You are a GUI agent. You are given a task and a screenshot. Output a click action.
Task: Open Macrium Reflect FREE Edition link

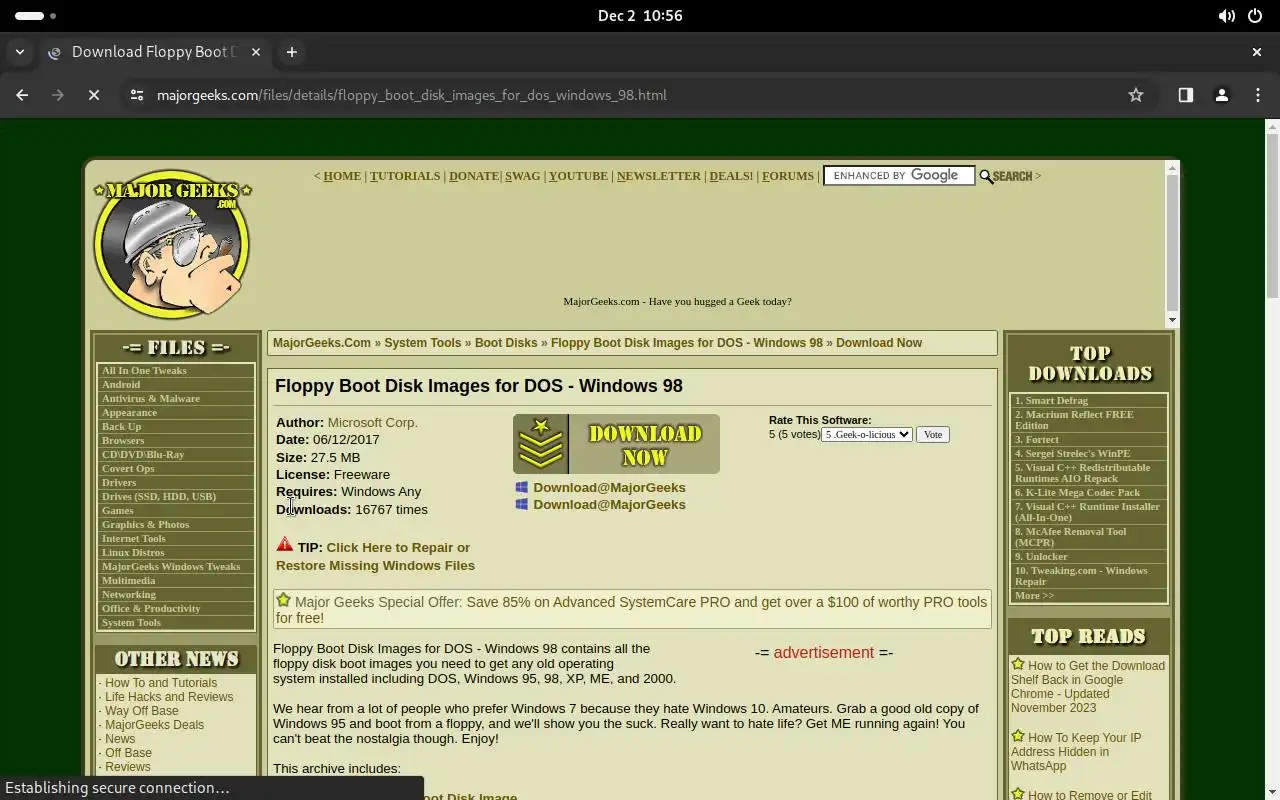[1075, 420]
